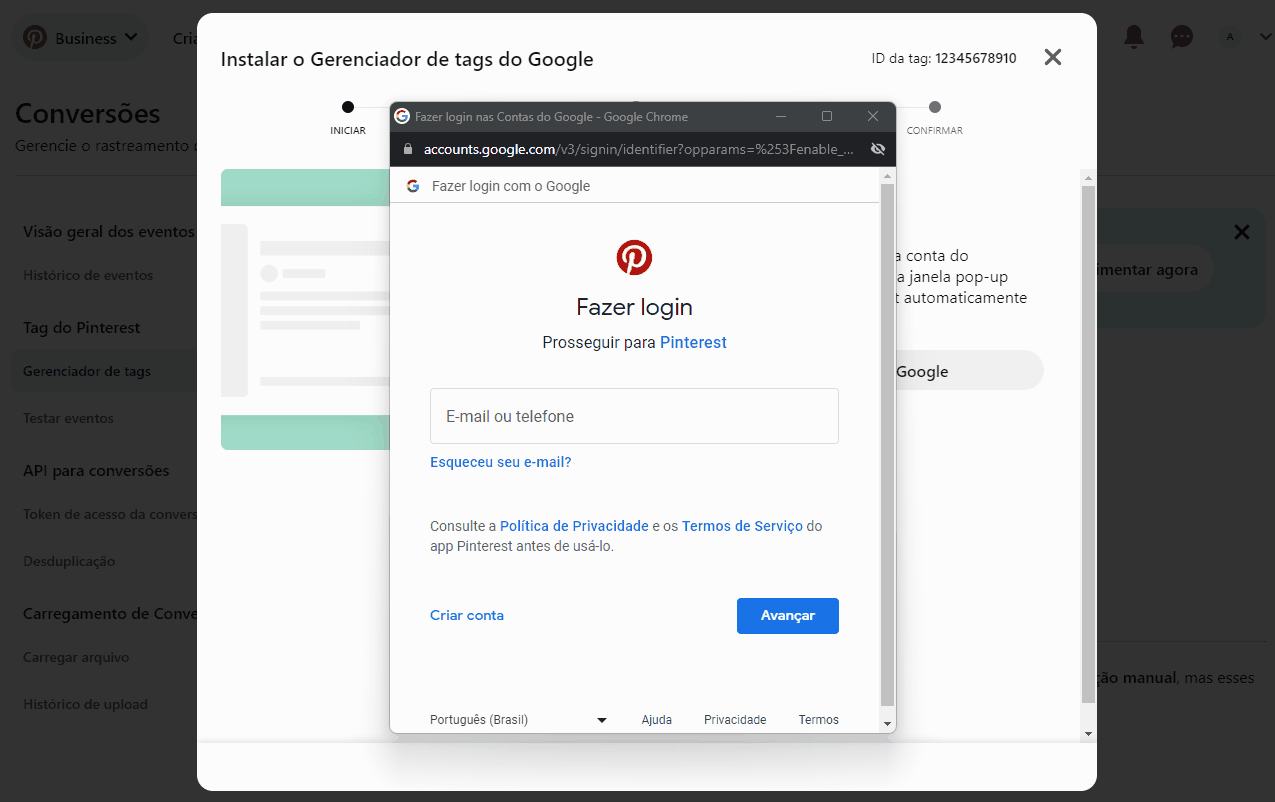Click the Google favicon in popup title bar
The image size is (1275, 802).
pyautogui.click(x=402, y=116)
